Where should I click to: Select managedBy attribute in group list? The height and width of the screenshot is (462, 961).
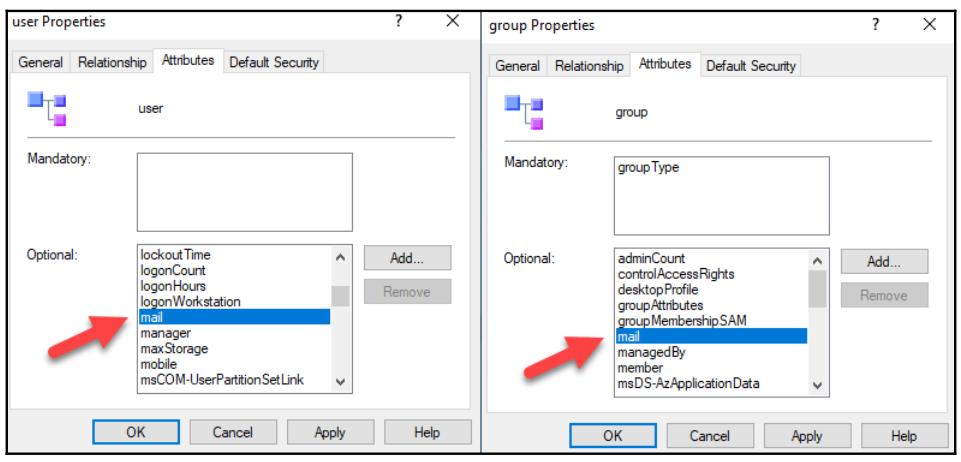pos(645,353)
